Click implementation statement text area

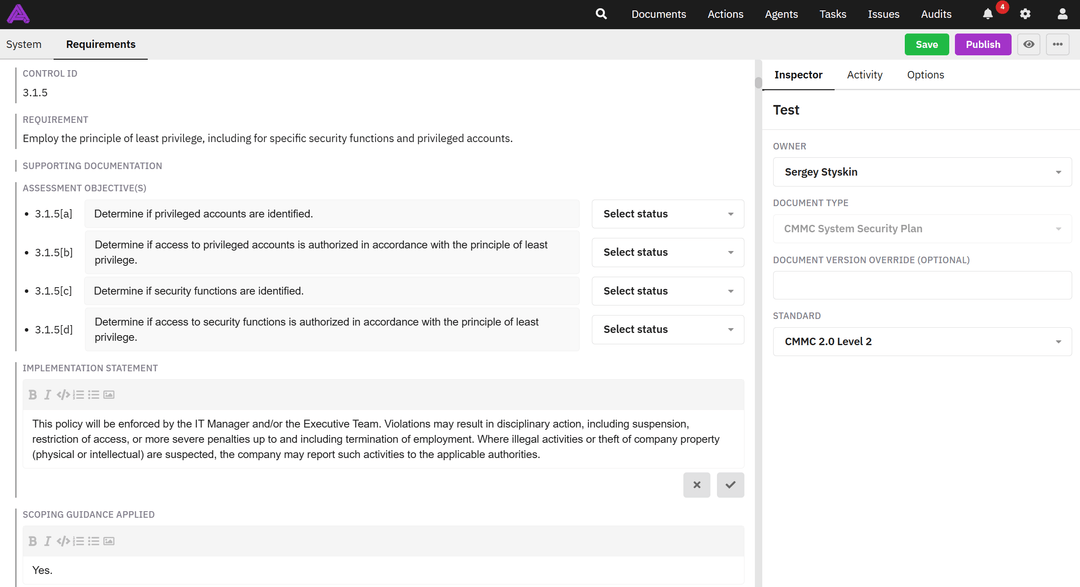click(383, 440)
